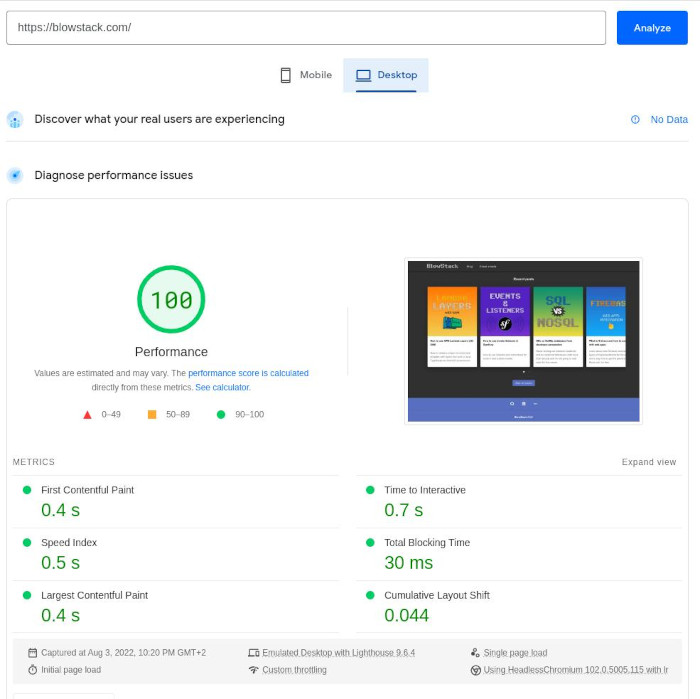700x699 pixels.
Task: Click the Analyze button
Action: coord(651,28)
